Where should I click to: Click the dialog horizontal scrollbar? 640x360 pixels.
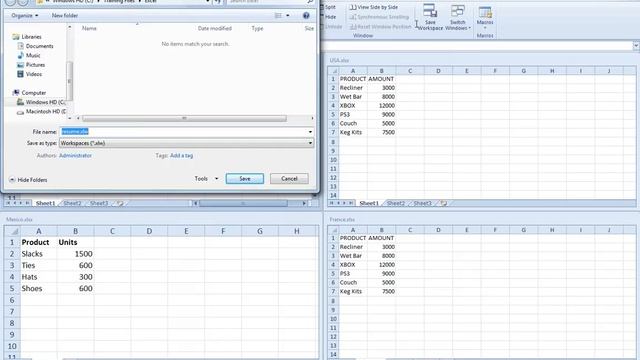coord(184,118)
